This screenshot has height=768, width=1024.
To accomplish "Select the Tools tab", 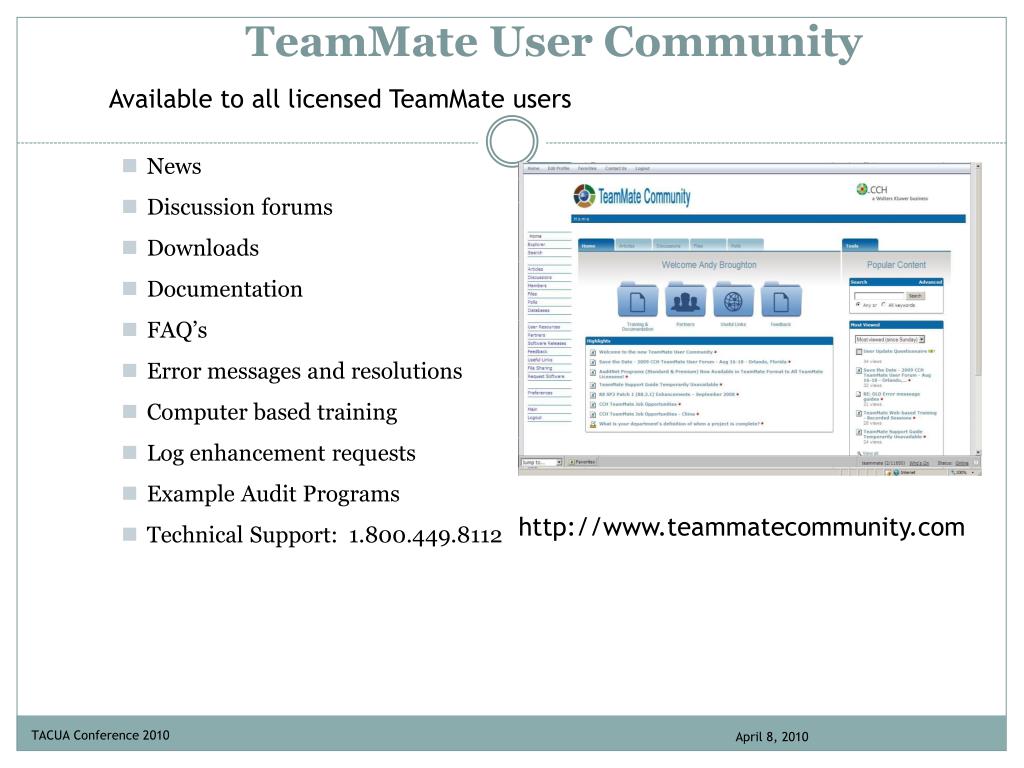I will (x=860, y=246).
